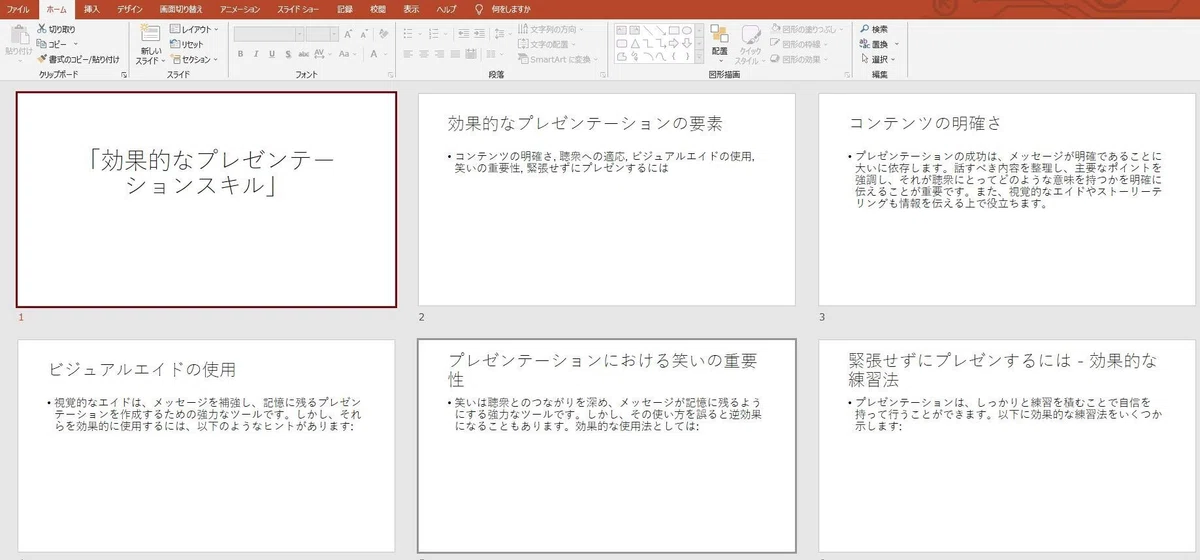Select slide 2 効果的なプレゼンテーションの要素 thumbnail
The height and width of the screenshot is (560, 1200).
[606, 199]
